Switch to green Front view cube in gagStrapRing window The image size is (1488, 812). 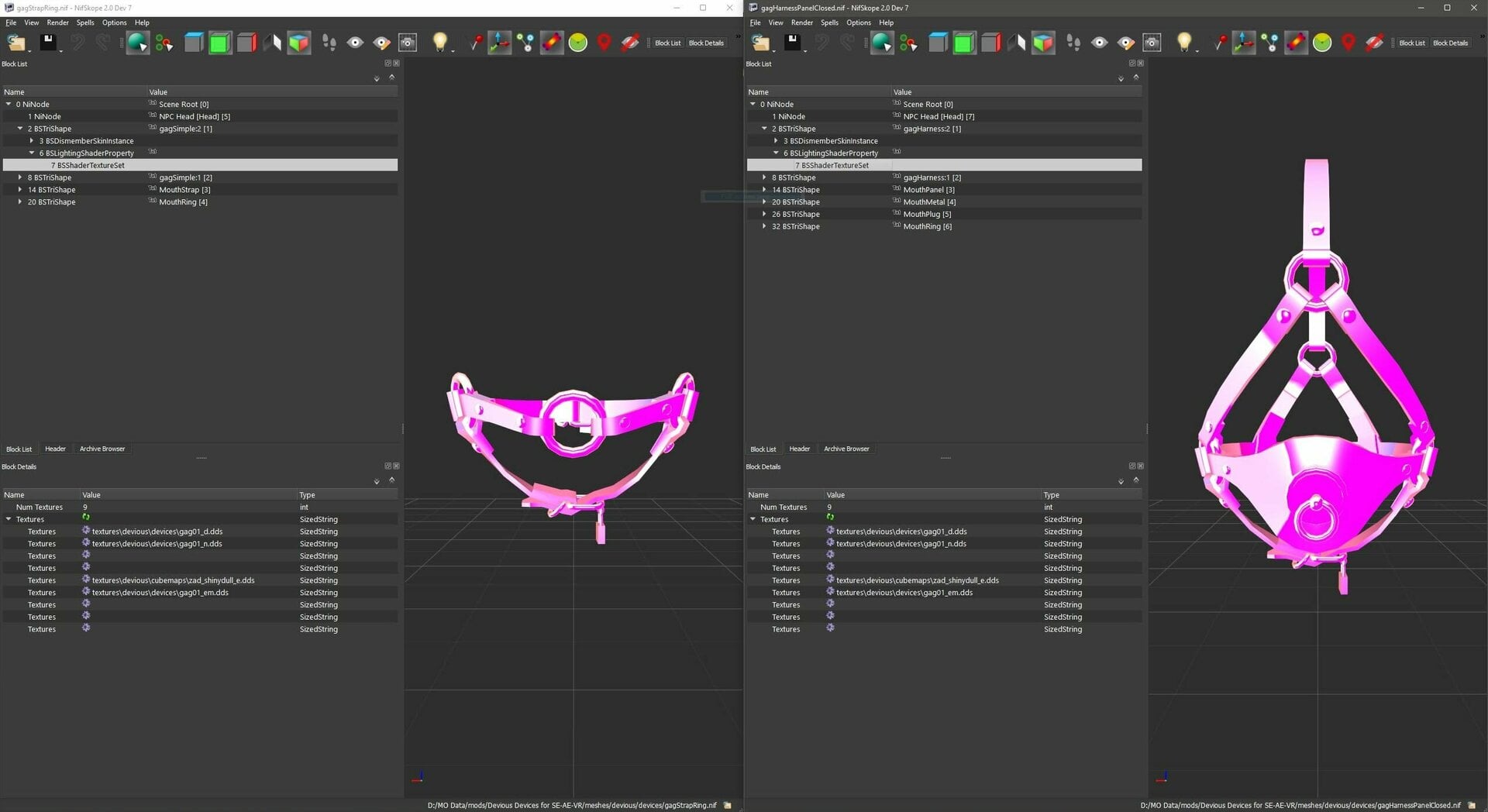tap(220, 43)
